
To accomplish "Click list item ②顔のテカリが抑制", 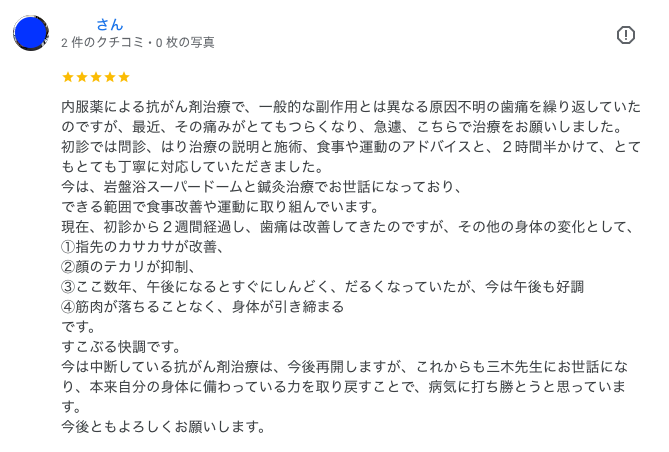I will click(x=128, y=266).
